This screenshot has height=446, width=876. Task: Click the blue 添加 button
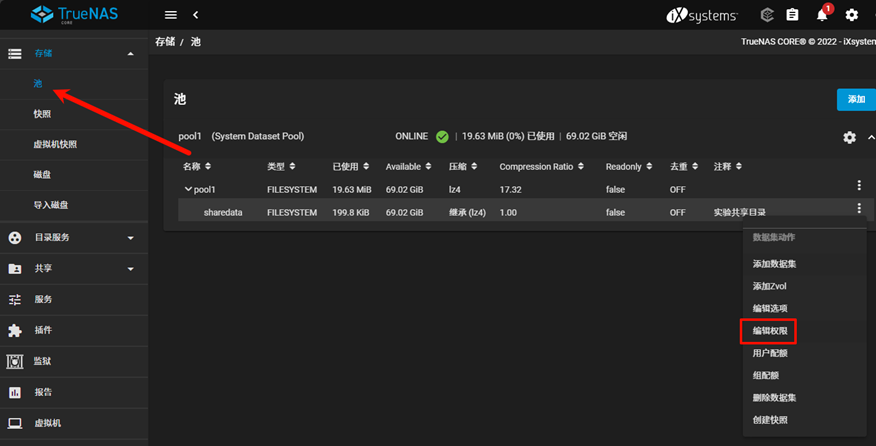tap(855, 100)
